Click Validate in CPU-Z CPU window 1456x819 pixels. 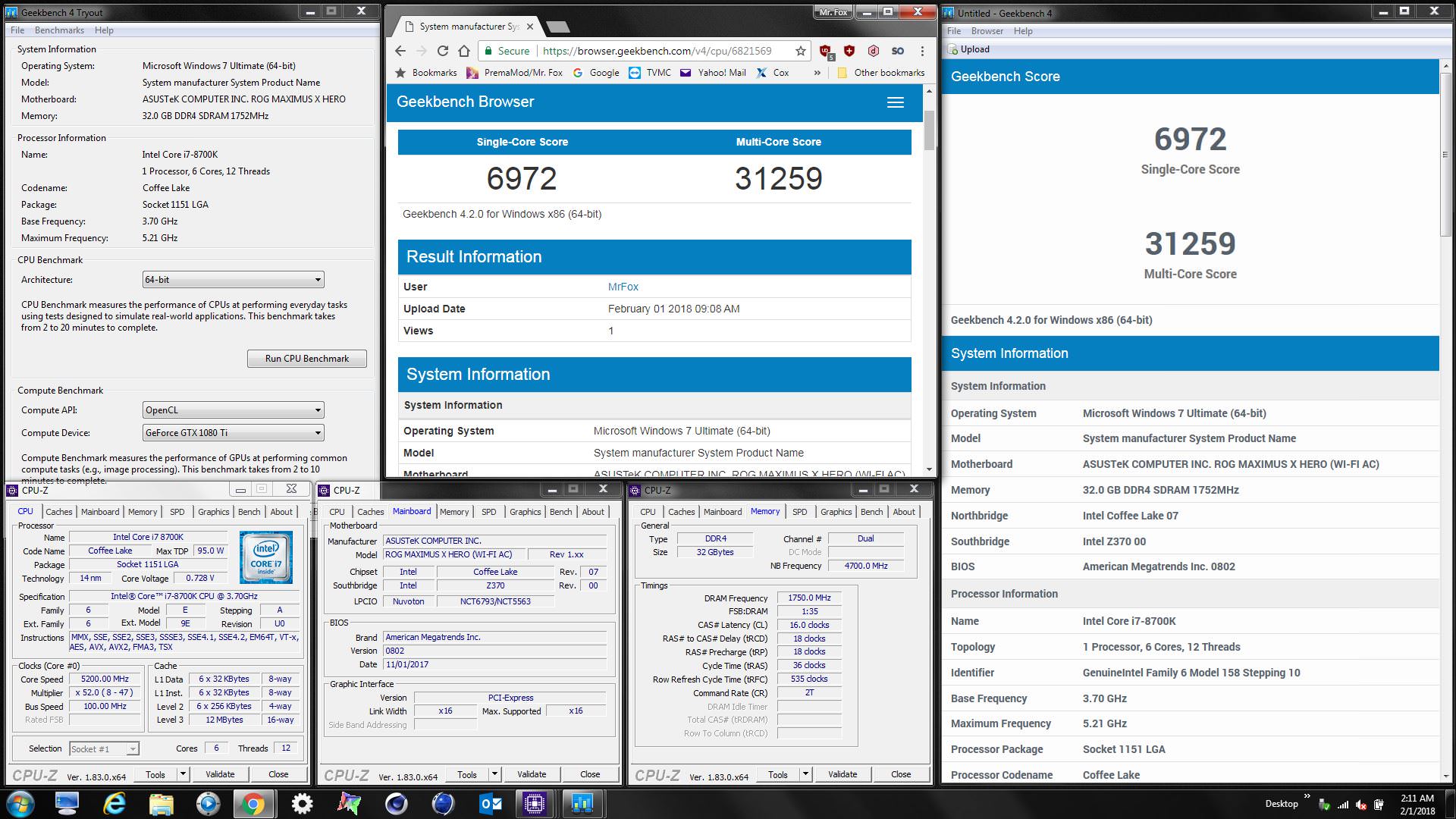pyautogui.click(x=220, y=774)
